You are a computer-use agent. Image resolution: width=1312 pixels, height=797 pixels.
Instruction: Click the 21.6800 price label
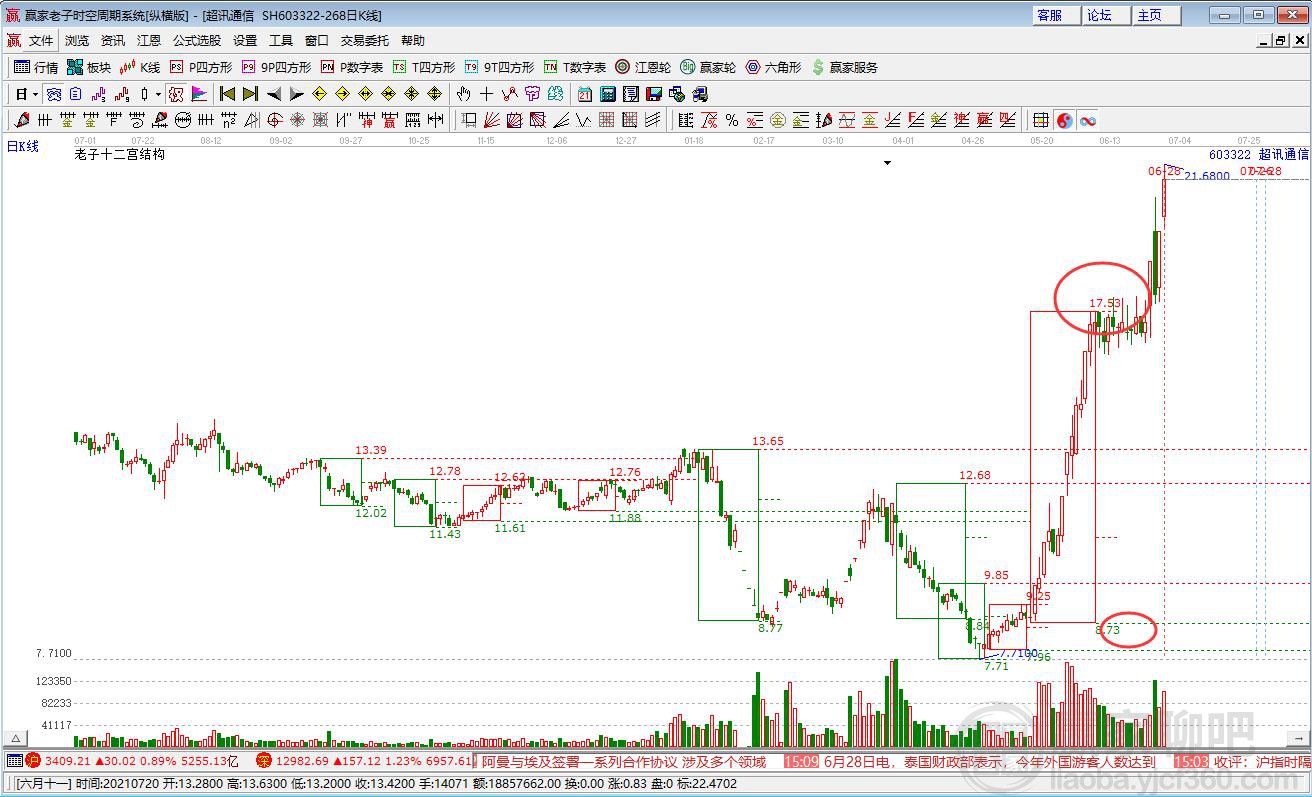(x=1207, y=176)
